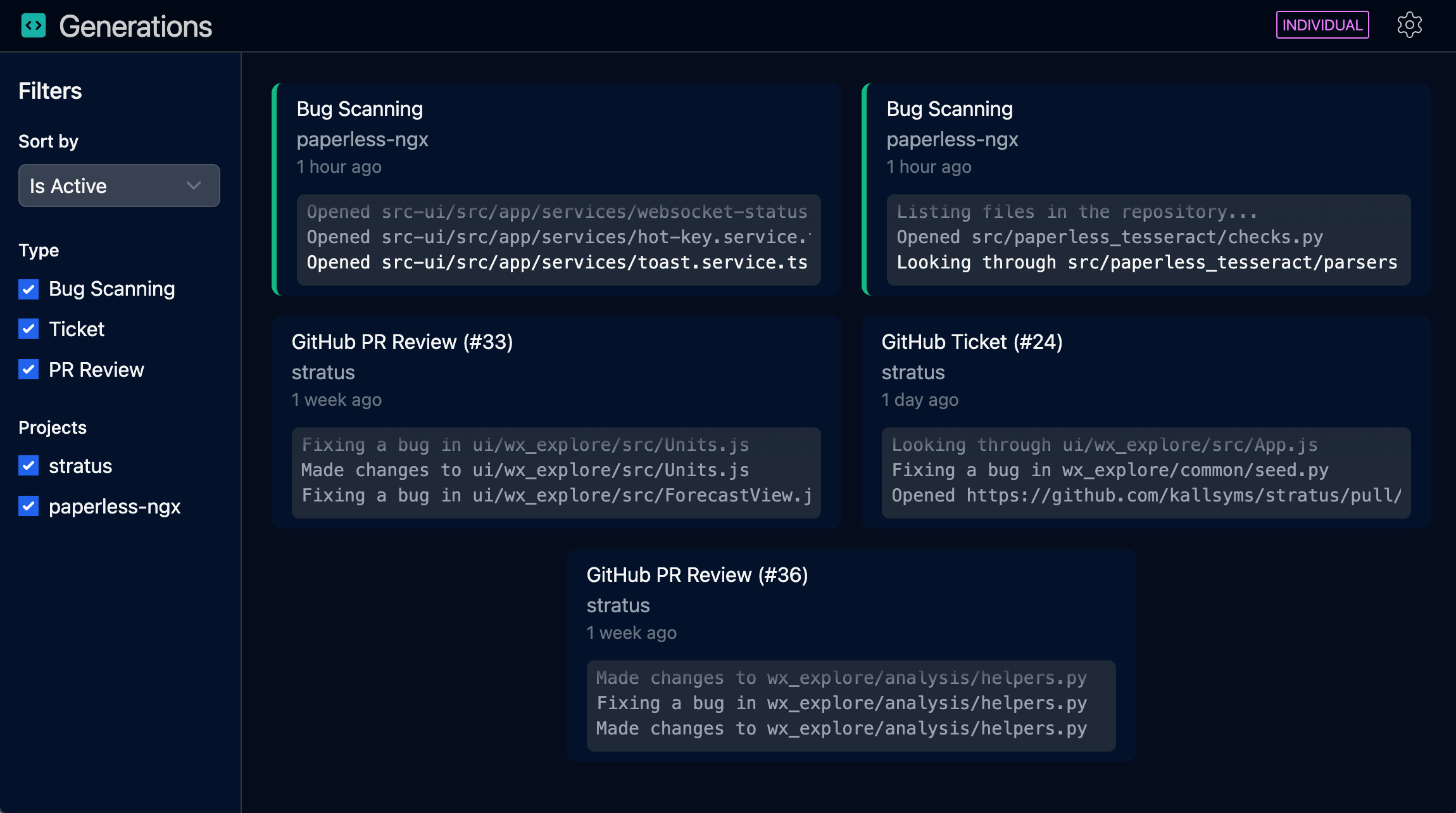Screen dimensions: 1456x813
Task: Open the GitHub PR Review (#36) card
Action: click(x=851, y=655)
